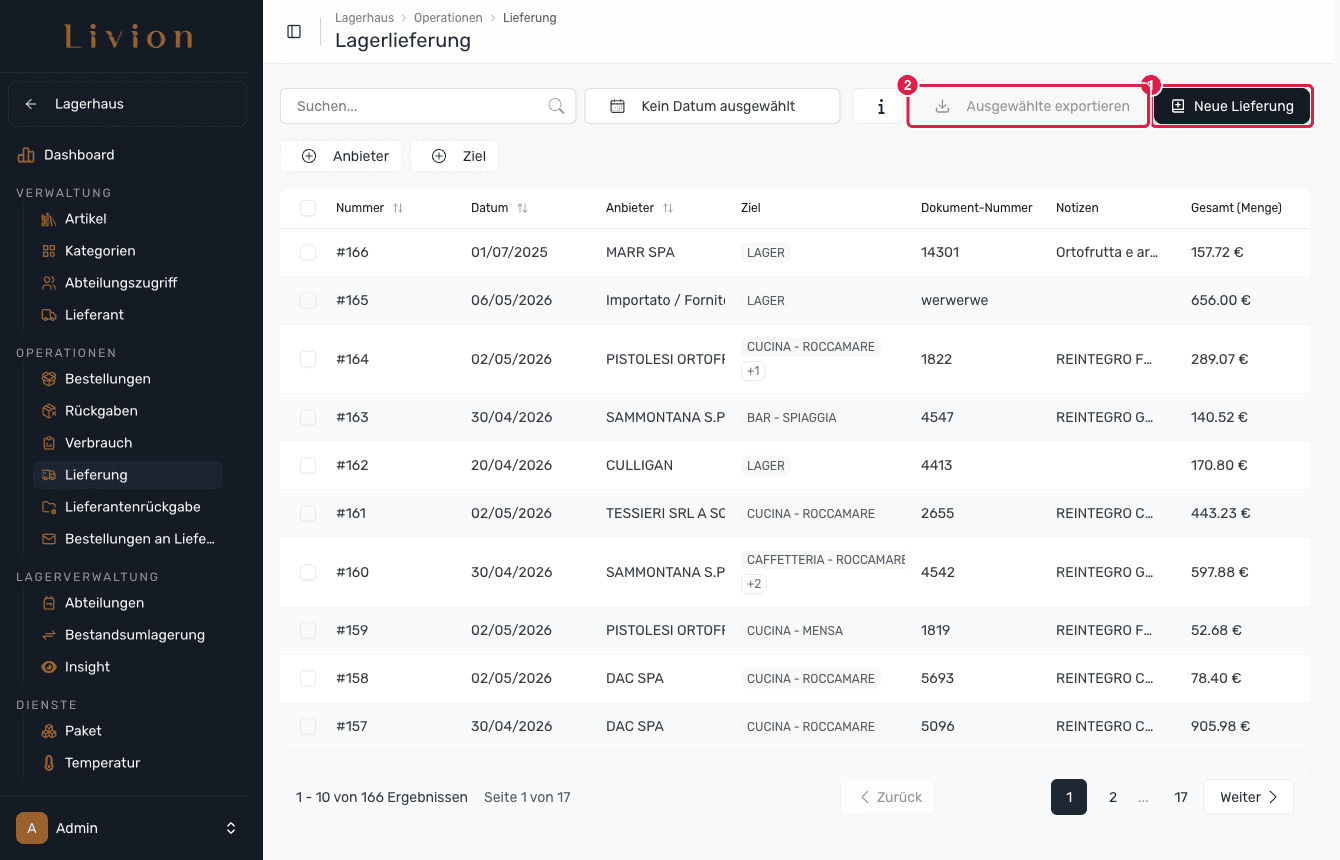Tick the checkbox for delivery #166

[x=308, y=253]
